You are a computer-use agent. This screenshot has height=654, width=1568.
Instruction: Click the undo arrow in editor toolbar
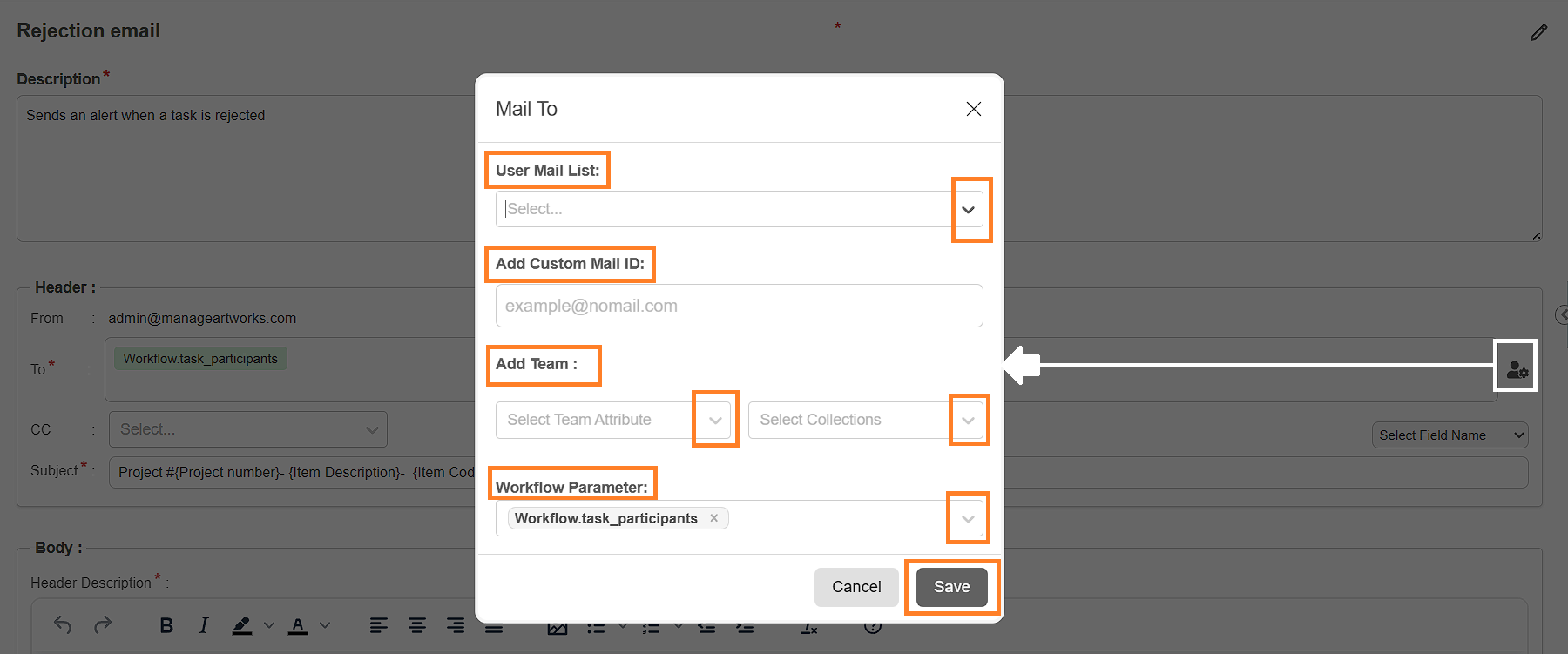[63, 624]
